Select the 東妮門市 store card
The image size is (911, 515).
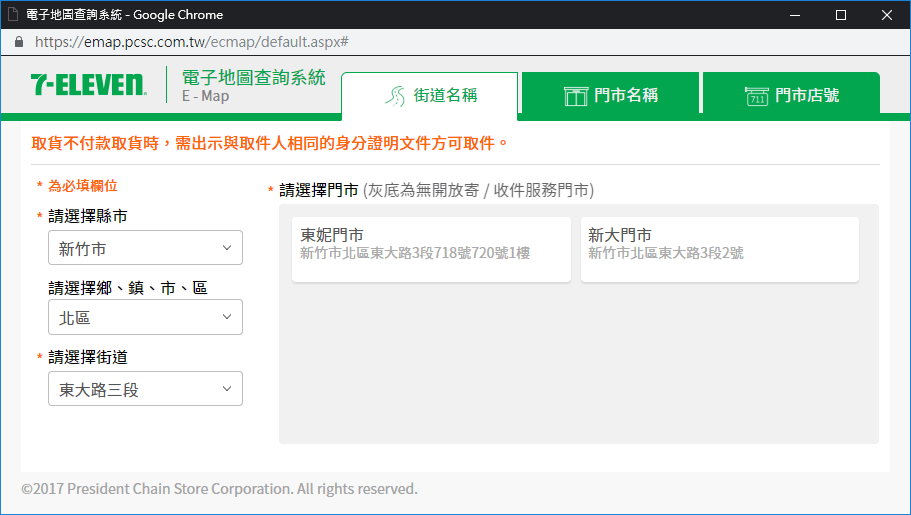[431, 249]
